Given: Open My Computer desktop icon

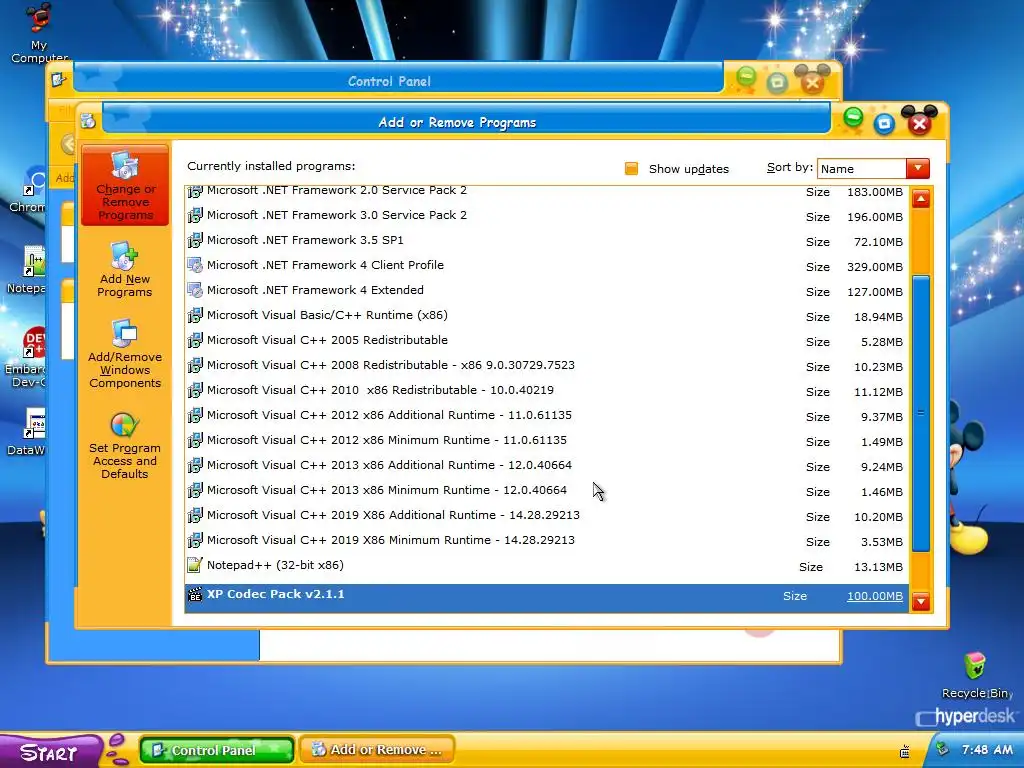Looking at the screenshot, I should pos(39,17).
